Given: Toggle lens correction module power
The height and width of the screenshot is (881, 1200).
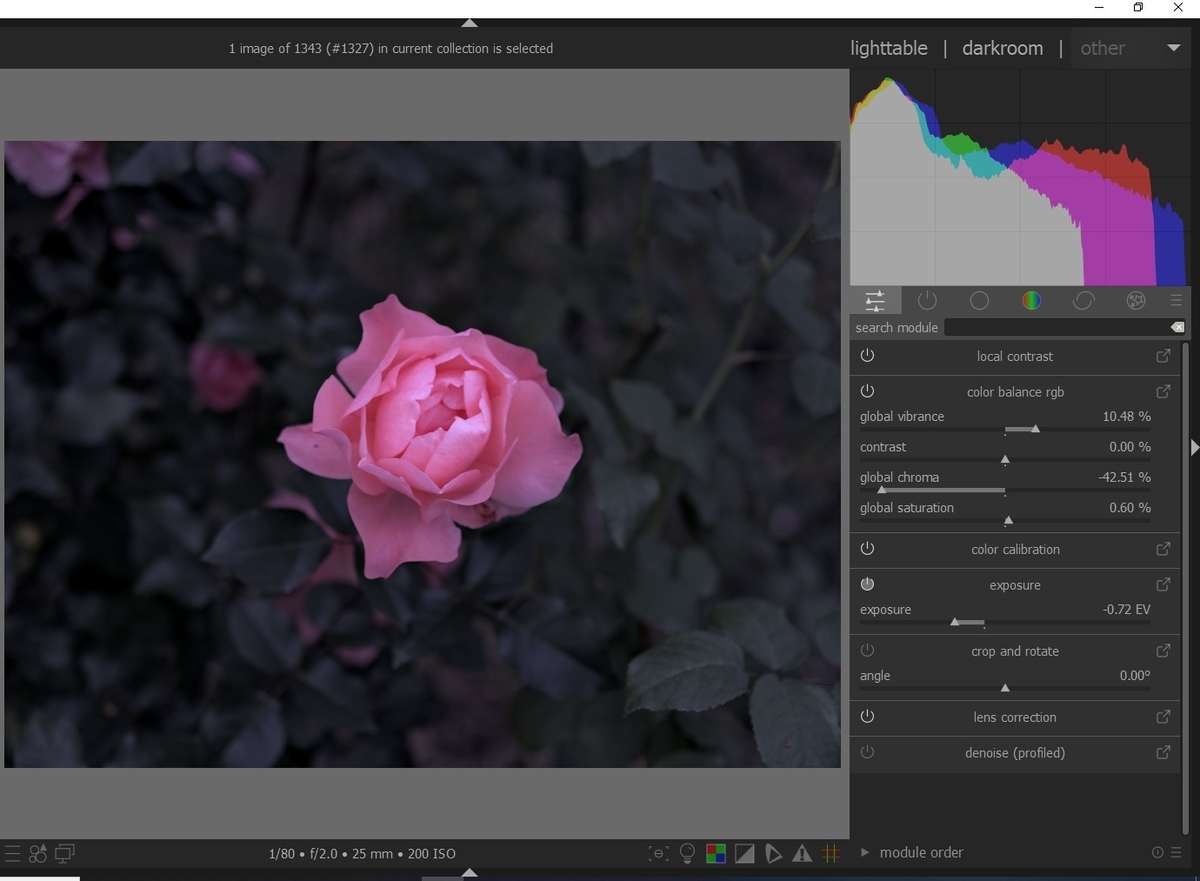Looking at the screenshot, I should pos(867,717).
